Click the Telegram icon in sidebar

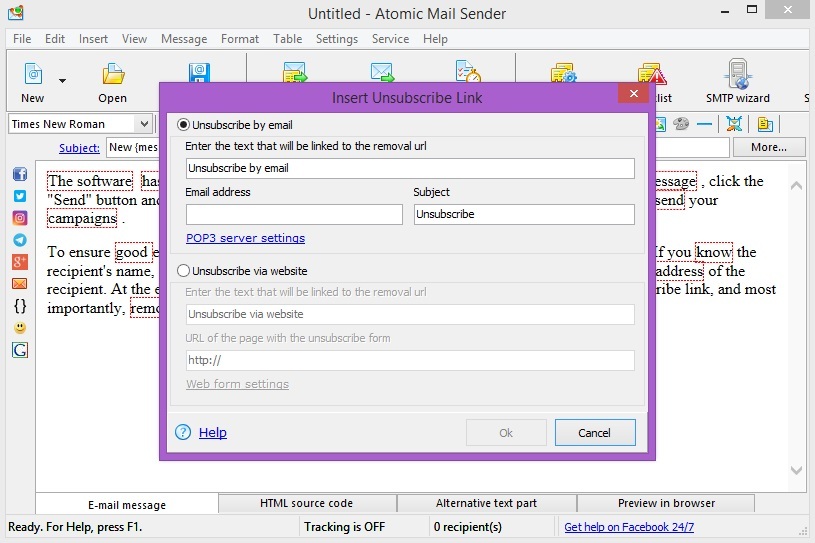[20, 240]
